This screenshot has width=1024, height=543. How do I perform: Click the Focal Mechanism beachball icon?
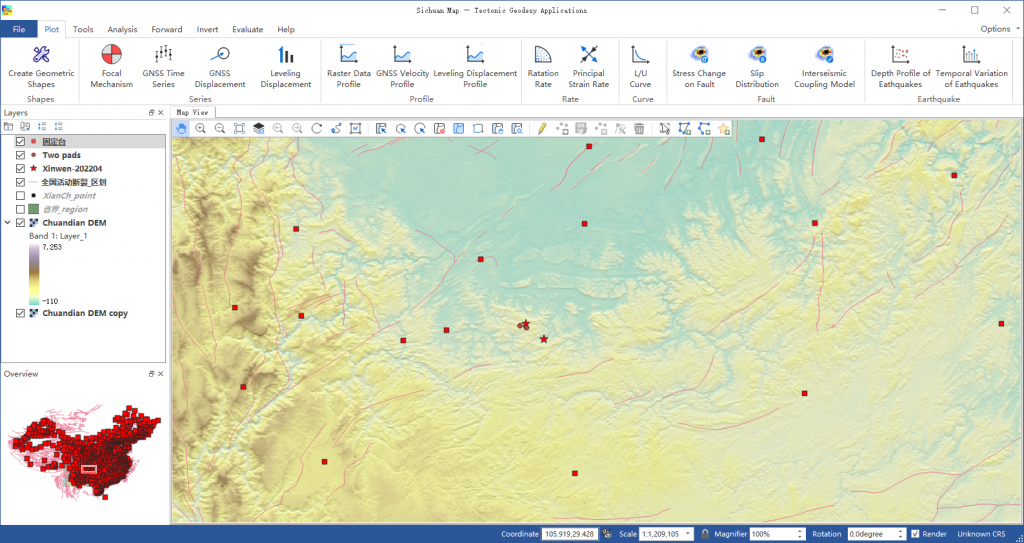tap(111, 56)
